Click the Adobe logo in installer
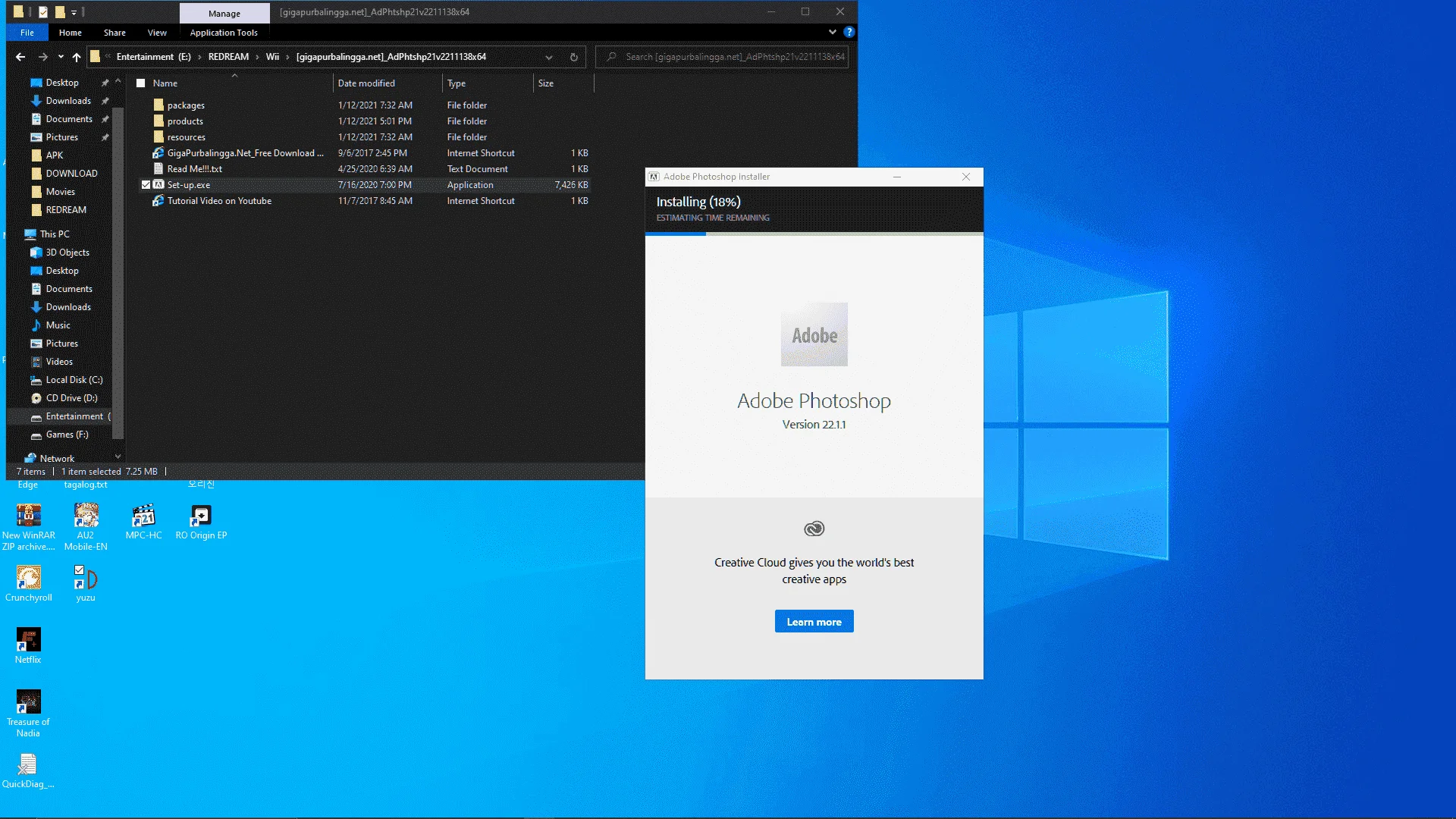The height and width of the screenshot is (819, 1456). click(x=814, y=334)
